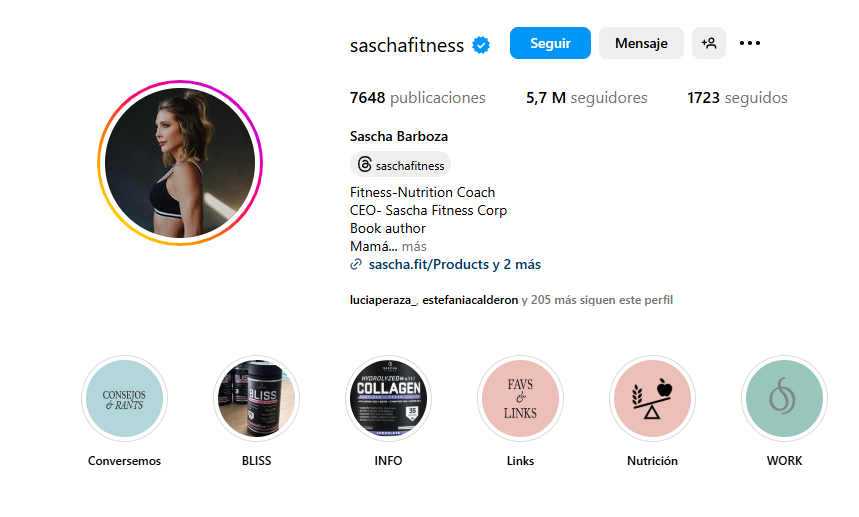
Task: View the profile picture story
Action: 180,163
